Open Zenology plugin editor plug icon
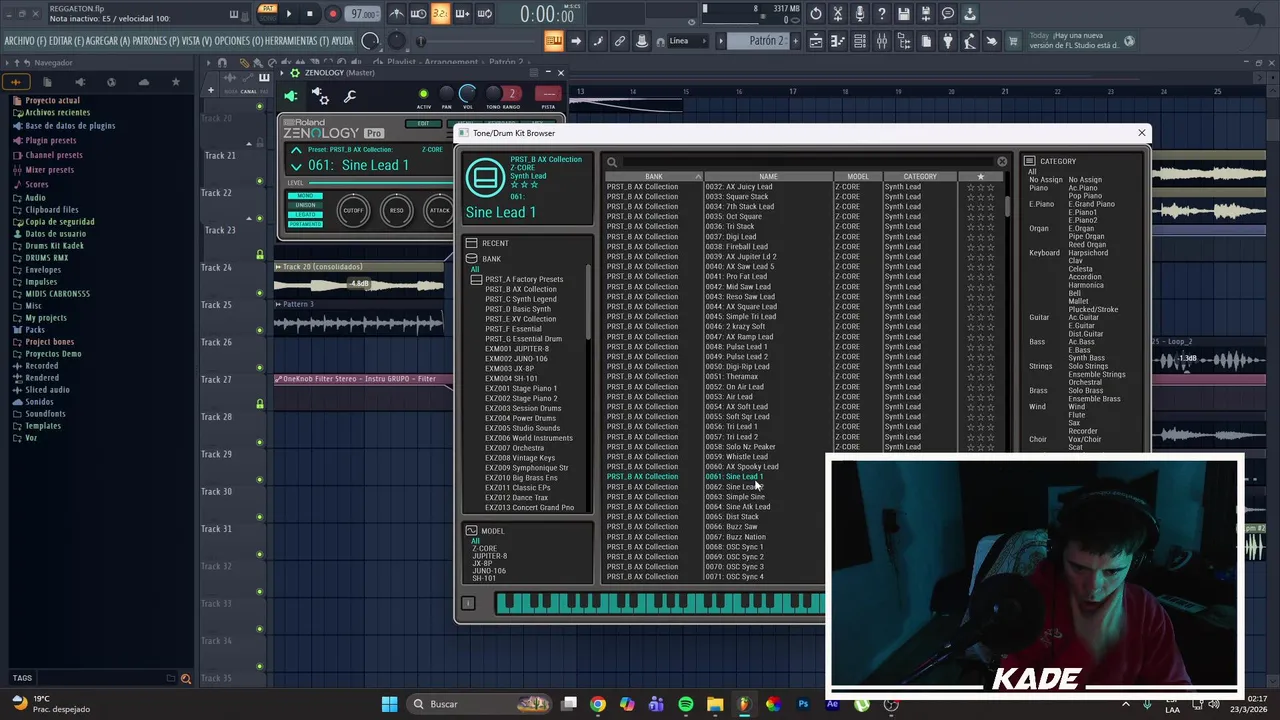1280x720 pixels. 290,96
